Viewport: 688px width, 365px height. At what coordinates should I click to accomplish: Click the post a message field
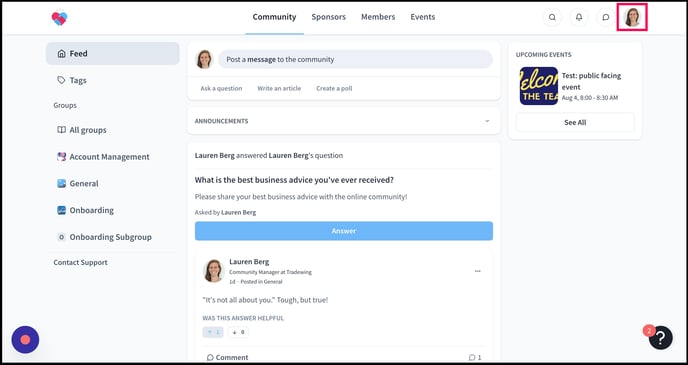(355, 59)
